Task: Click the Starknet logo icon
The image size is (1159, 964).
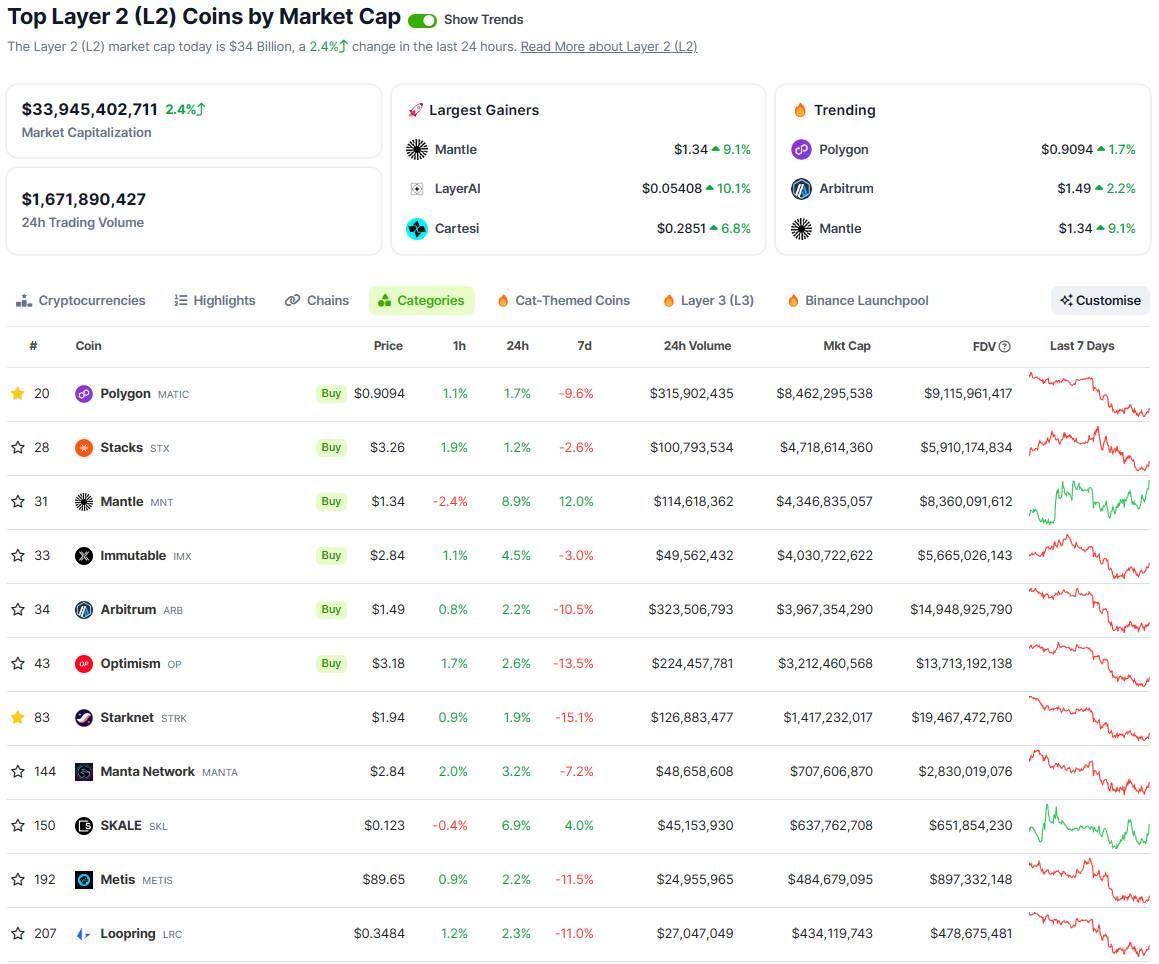Action: click(x=84, y=717)
